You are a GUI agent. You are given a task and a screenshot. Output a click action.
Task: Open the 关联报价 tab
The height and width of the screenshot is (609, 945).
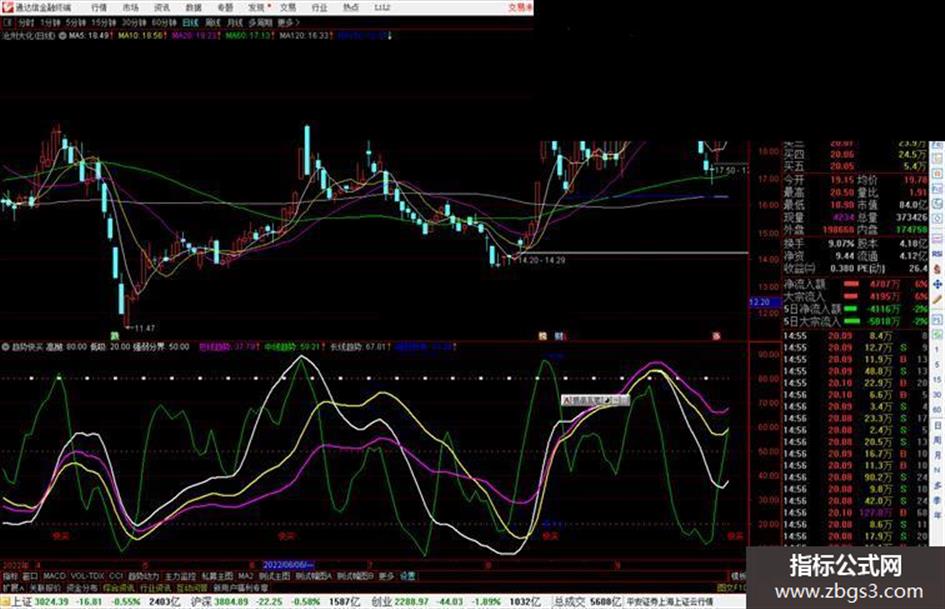click(x=45, y=587)
